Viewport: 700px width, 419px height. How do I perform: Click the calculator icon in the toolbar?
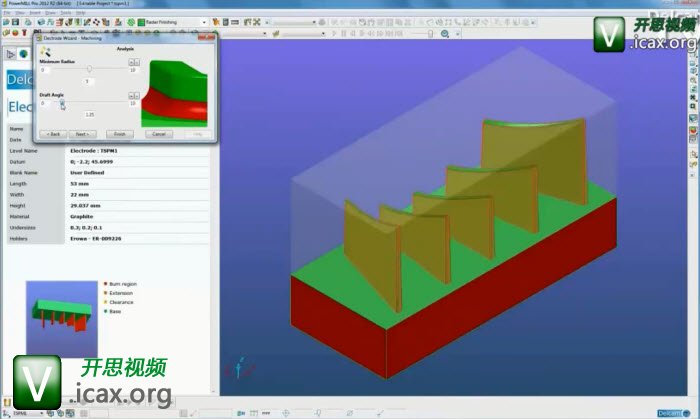[226, 22]
